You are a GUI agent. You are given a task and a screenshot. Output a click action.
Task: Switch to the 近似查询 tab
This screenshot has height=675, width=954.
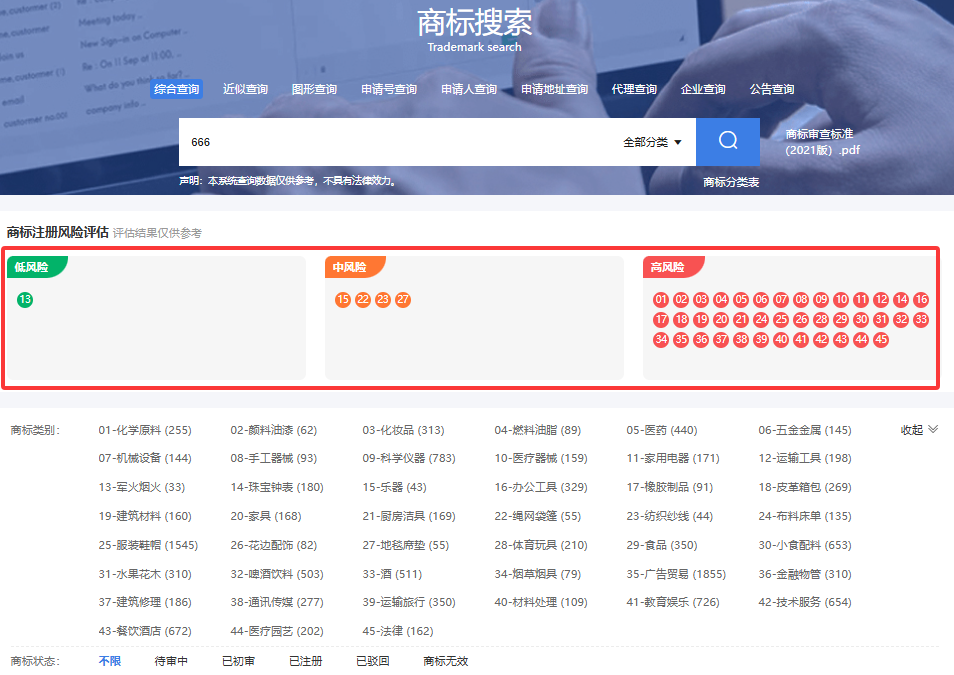click(245, 89)
